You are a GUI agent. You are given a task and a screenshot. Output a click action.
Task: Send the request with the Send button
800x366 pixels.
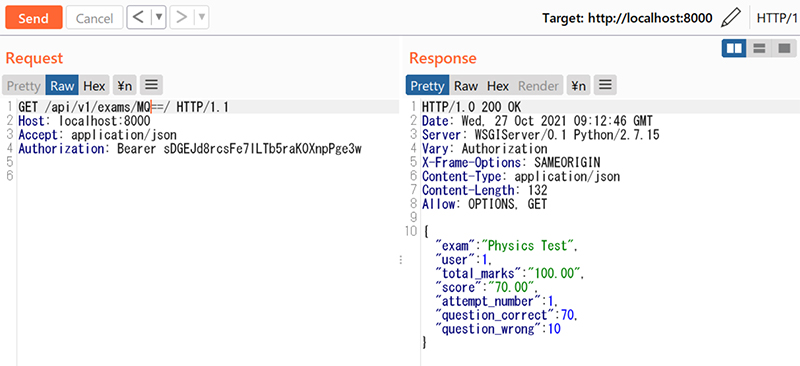(x=34, y=18)
